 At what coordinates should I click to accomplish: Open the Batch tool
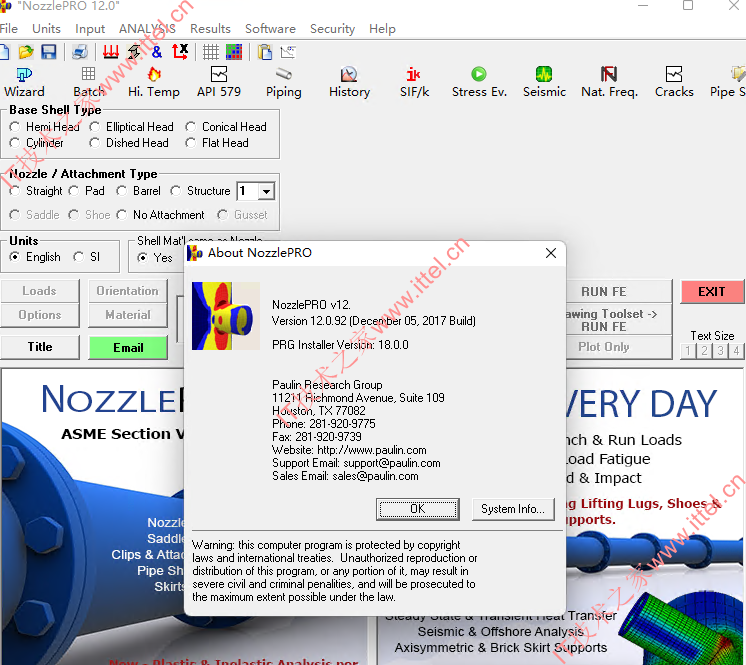point(88,82)
